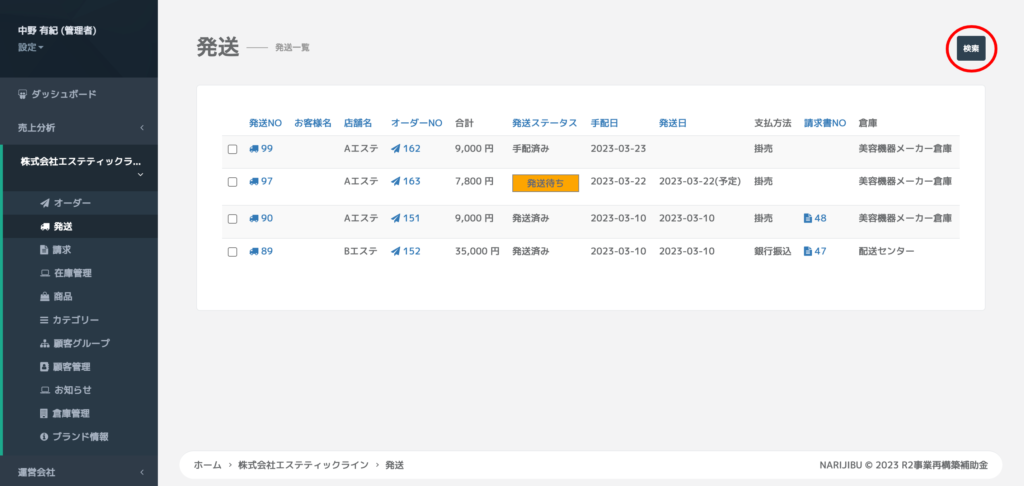Click the truck icon for shipment 99

254,149
